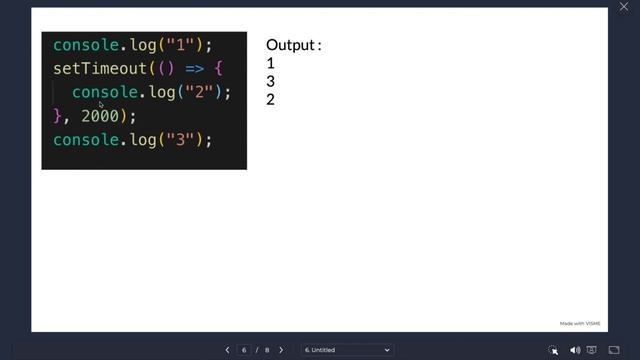Click the total slide count '8'
The image size is (640, 360).
coord(267,350)
